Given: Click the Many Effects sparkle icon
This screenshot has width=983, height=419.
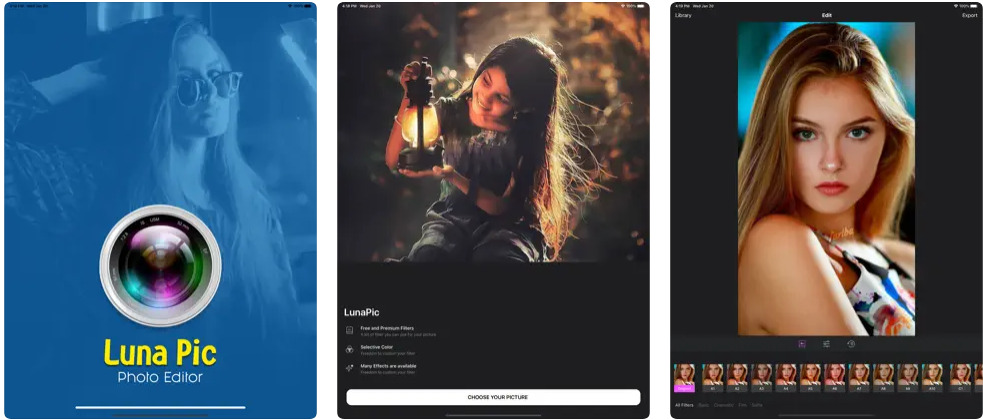Looking at the screenshot, I should pos(349,368).
